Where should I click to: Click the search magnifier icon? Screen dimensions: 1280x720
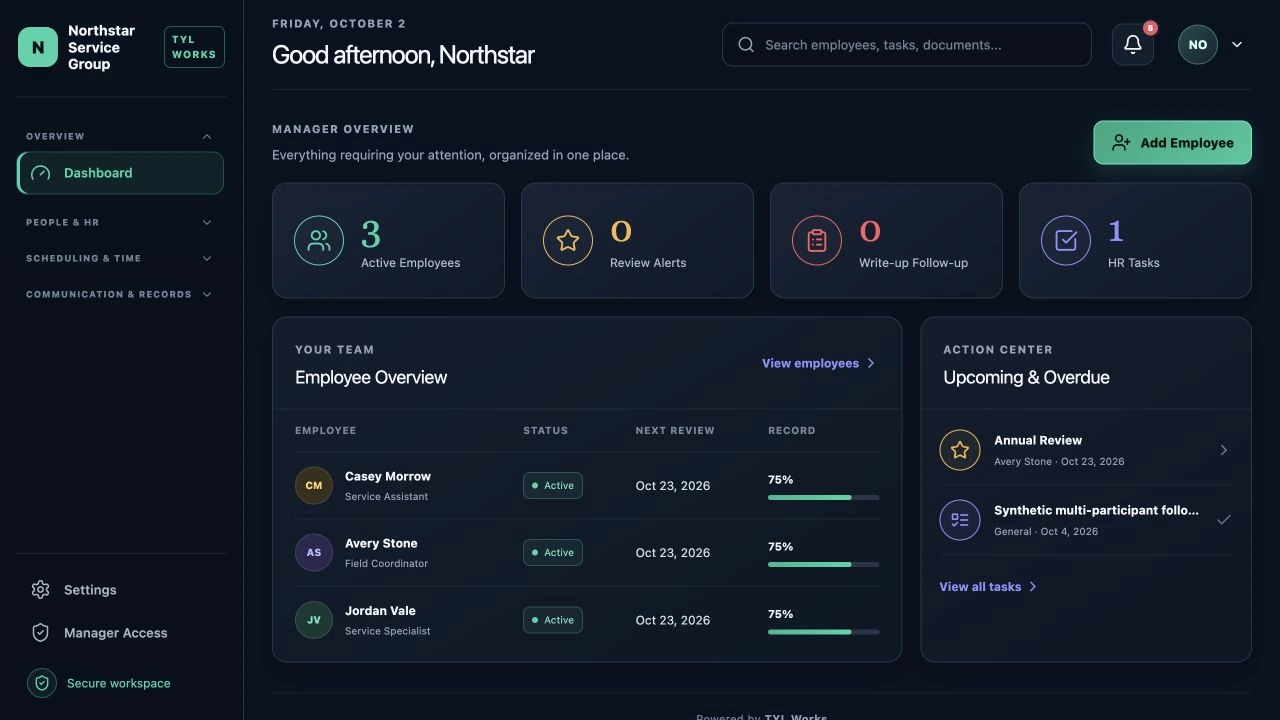pos(746,45)
